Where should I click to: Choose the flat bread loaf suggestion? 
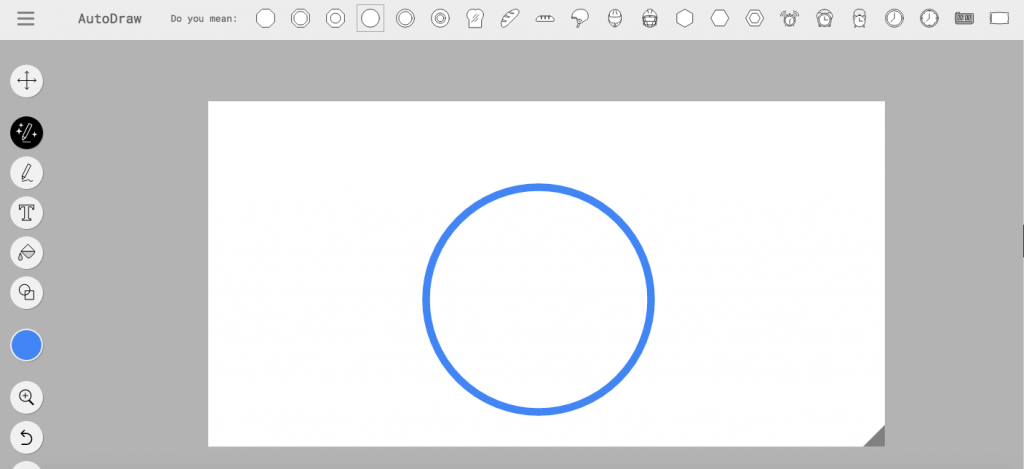coord(545,18)
